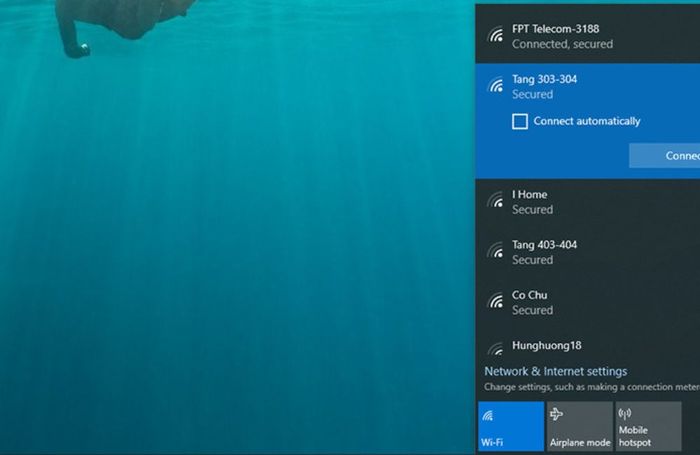
Task: Click the Tang 403-404 Wi-Fi signal icon
Action: (x=496, y=251)
